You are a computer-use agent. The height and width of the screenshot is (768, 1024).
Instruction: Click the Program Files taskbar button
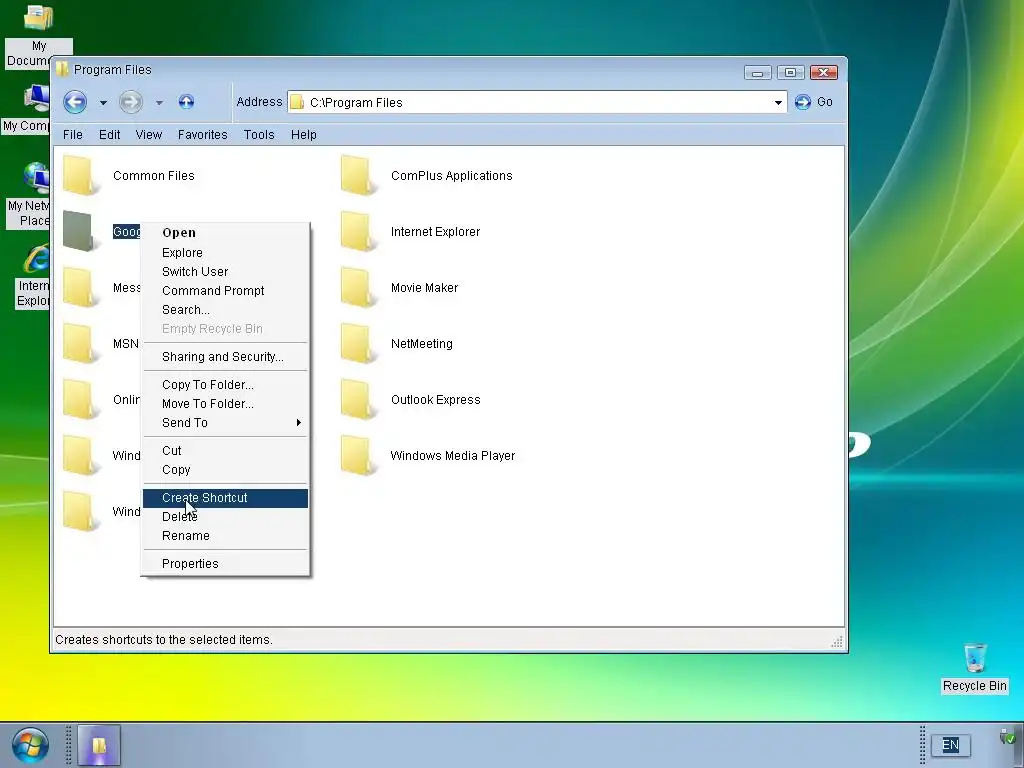[x=99, y=745]
